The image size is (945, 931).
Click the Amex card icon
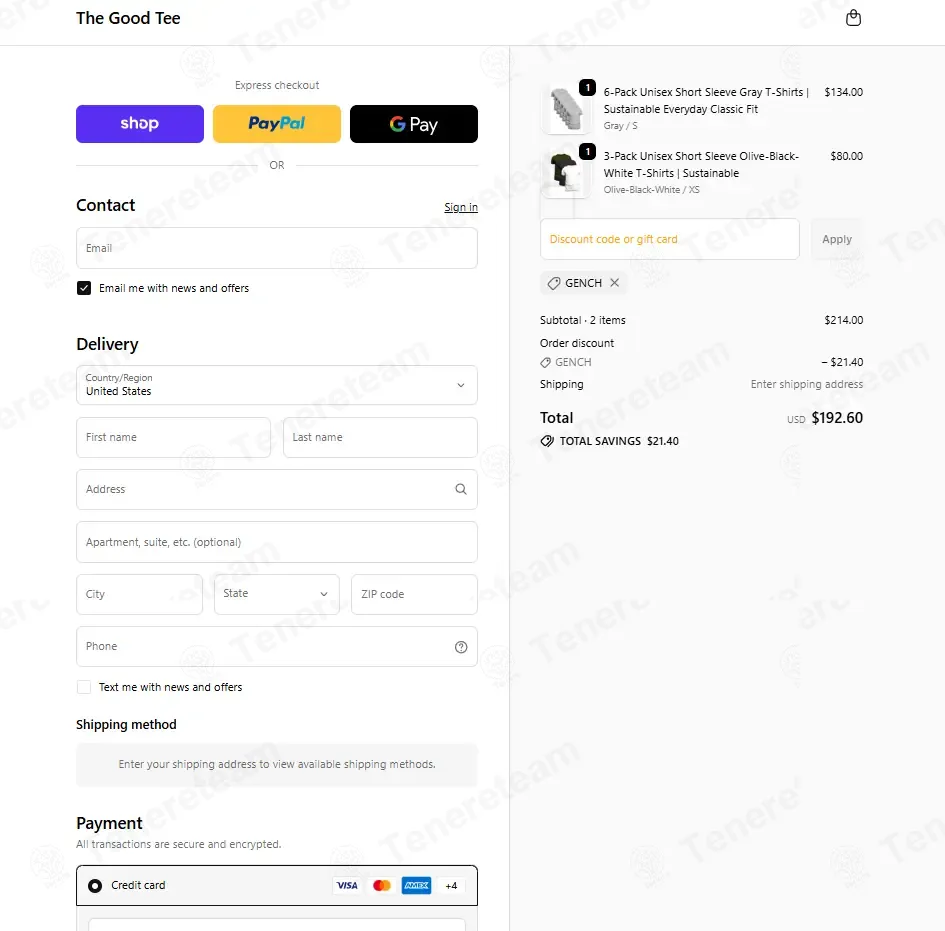point(415,885)
